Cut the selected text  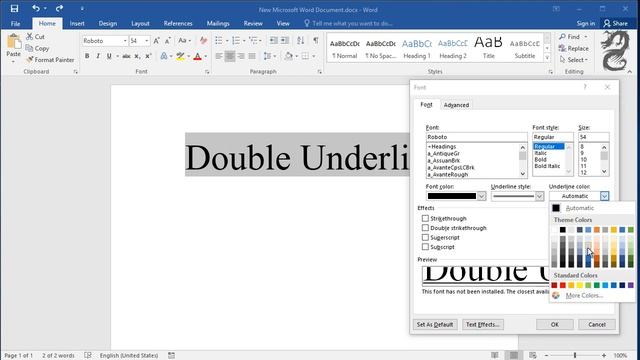click(x=35, y=37)
